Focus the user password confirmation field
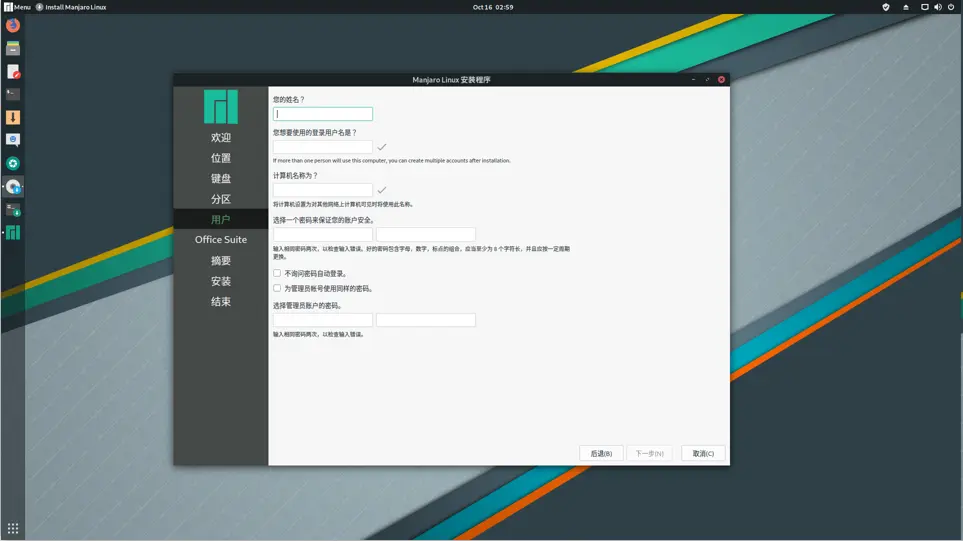The image size is (963, 541). click(x=426, y=234)
